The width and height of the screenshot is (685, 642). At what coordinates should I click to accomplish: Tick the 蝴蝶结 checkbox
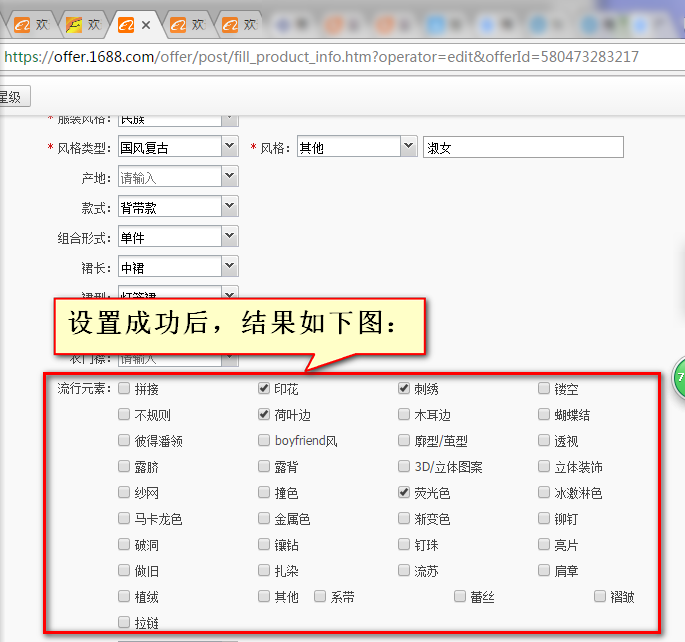click(544, 414)
